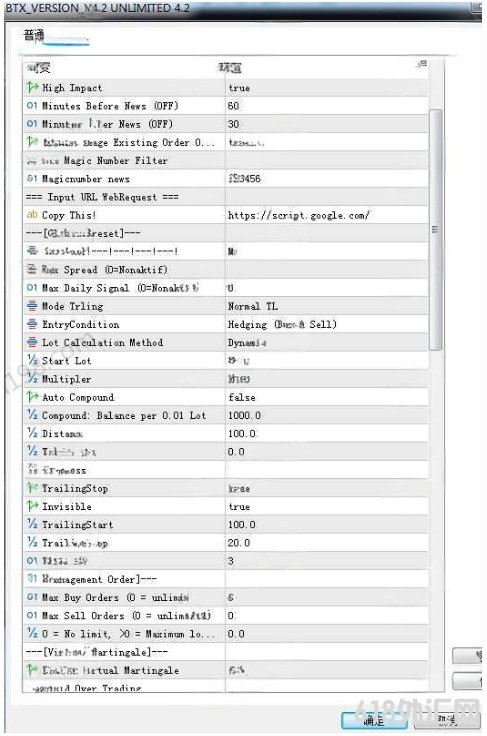The image size is (487, 736).
Task: Click the boolean icon beside Auto Compound
Action: coord(32,397)
